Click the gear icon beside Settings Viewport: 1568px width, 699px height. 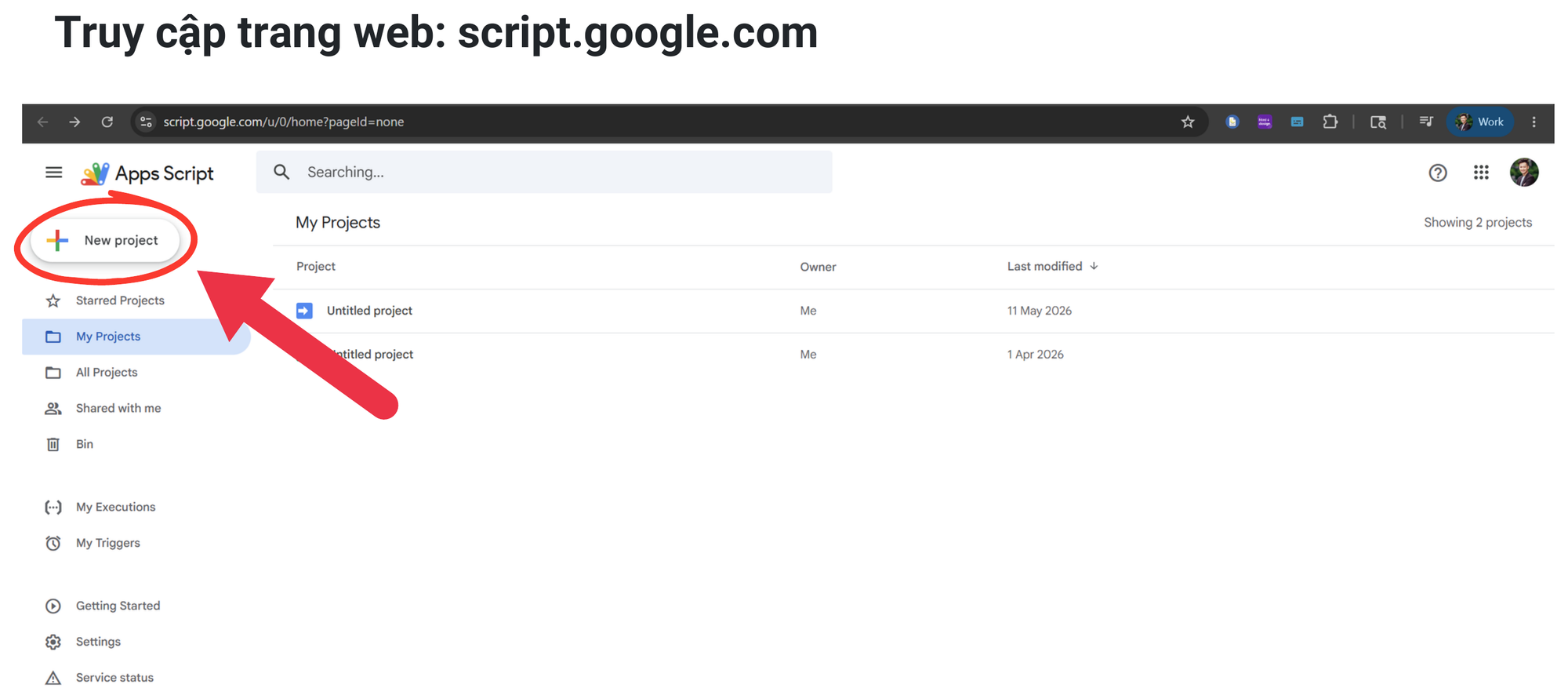[53, 642]
